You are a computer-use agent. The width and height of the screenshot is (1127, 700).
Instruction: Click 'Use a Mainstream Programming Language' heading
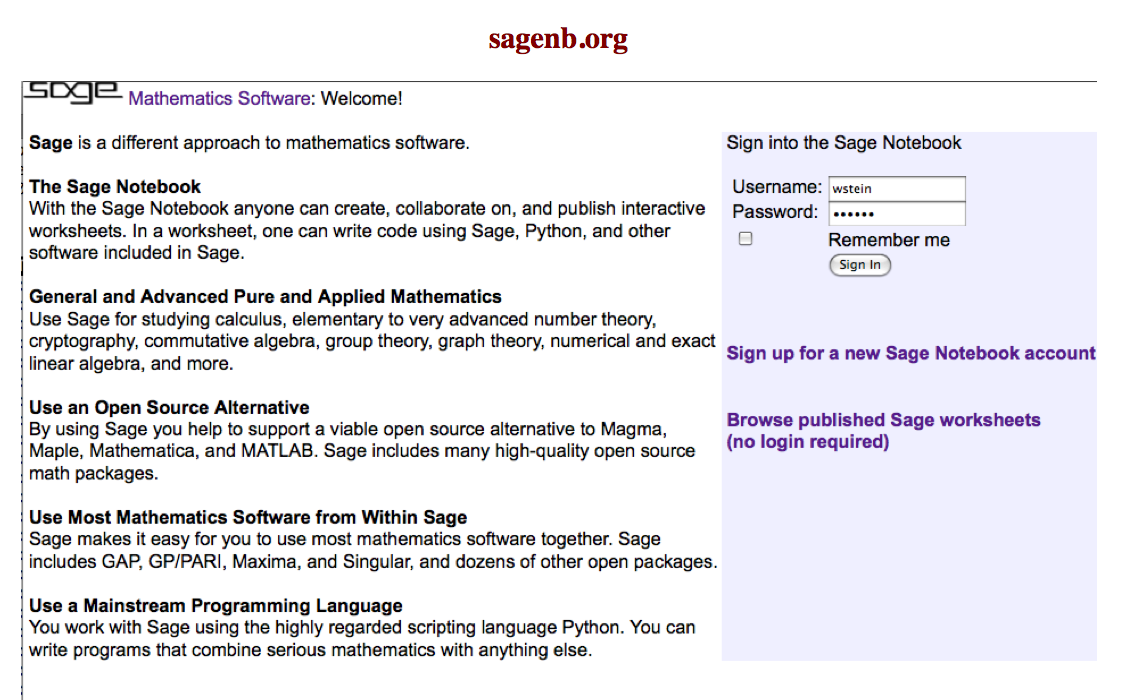click(x=216, y=606)
